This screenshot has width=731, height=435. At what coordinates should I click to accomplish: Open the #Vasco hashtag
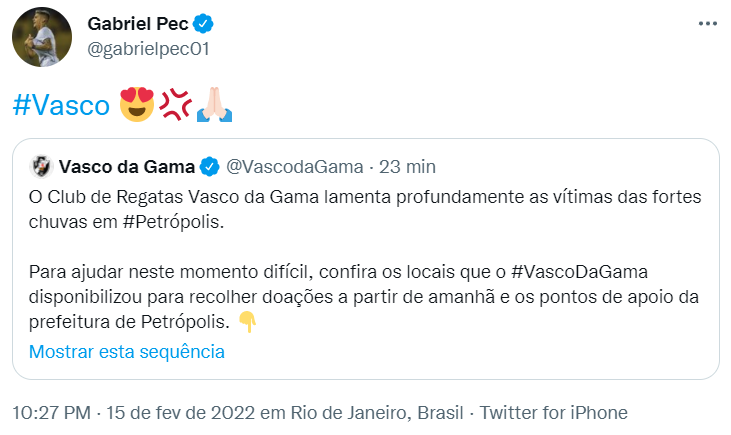point(61,104)
